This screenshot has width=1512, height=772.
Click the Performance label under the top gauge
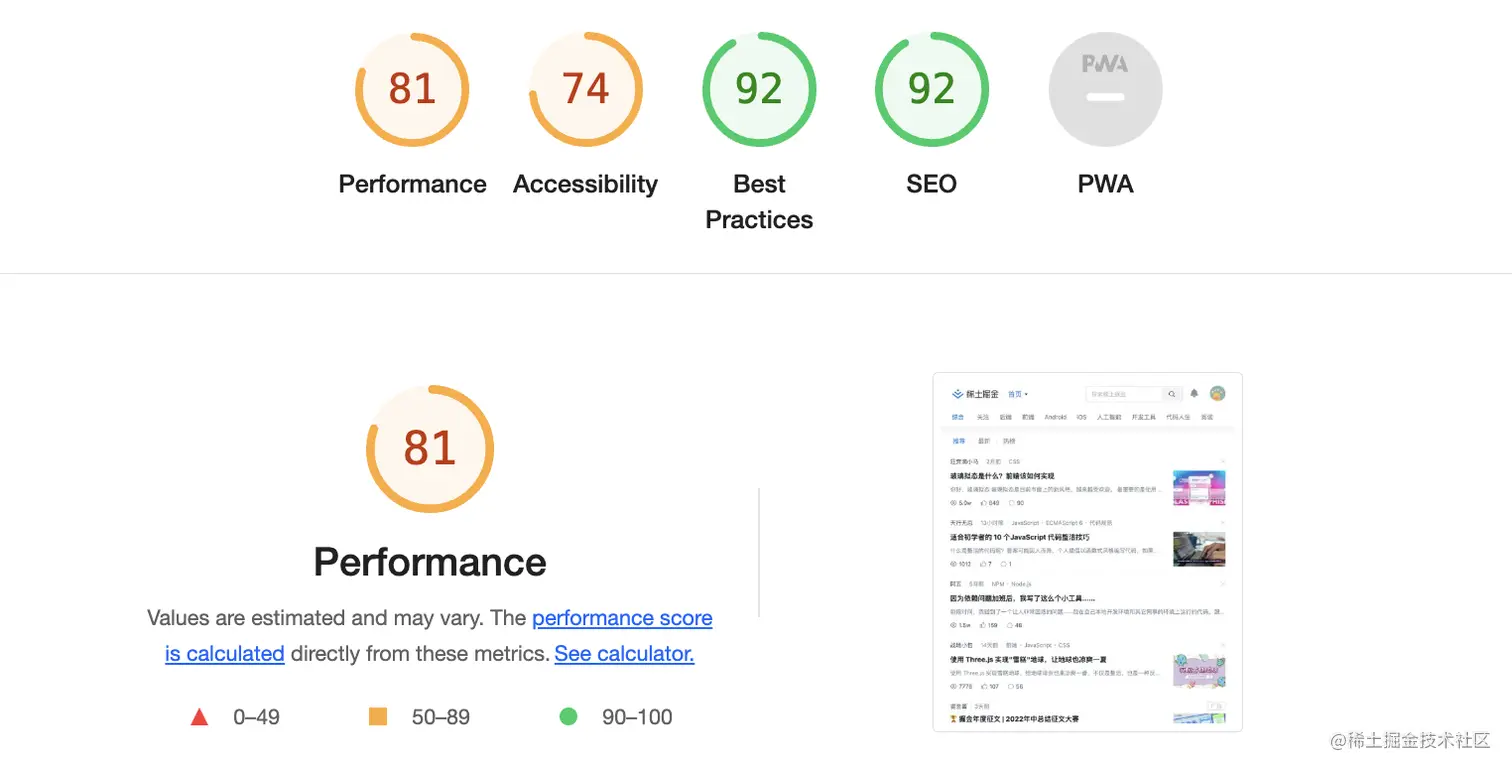pos(412,184)
